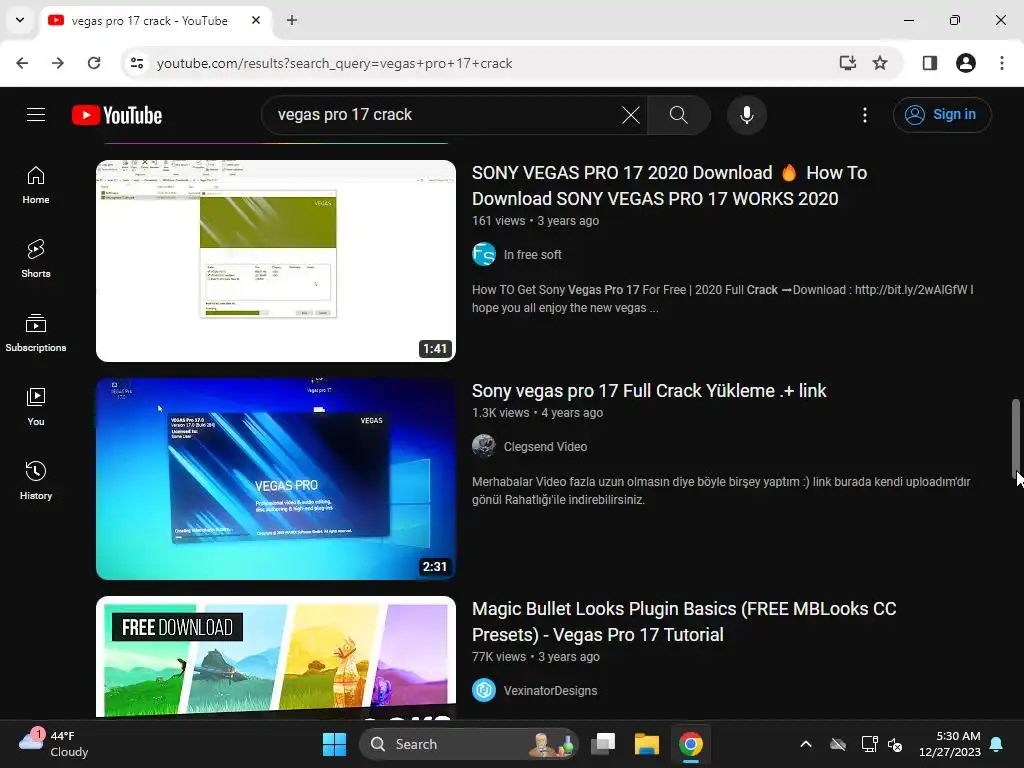Clear the search box with X
Viewport: 1024px width, 768px height.
[x=631, y=115]
